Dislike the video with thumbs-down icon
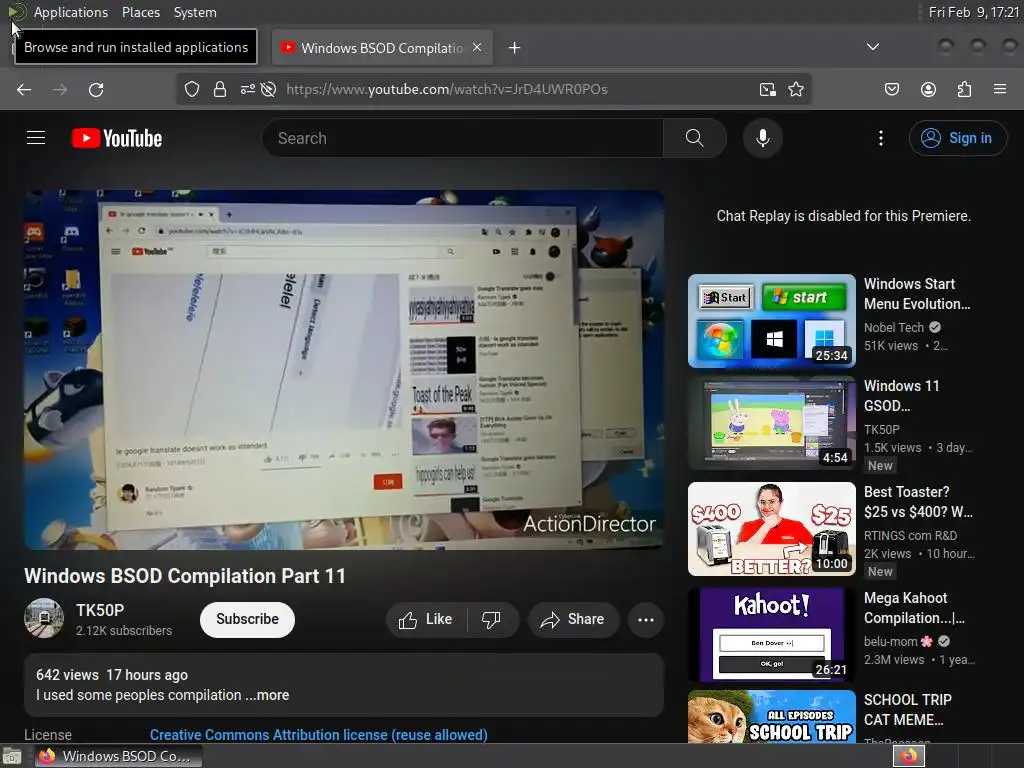Viewport: 1024px width, 768px height. click(491, 619)
